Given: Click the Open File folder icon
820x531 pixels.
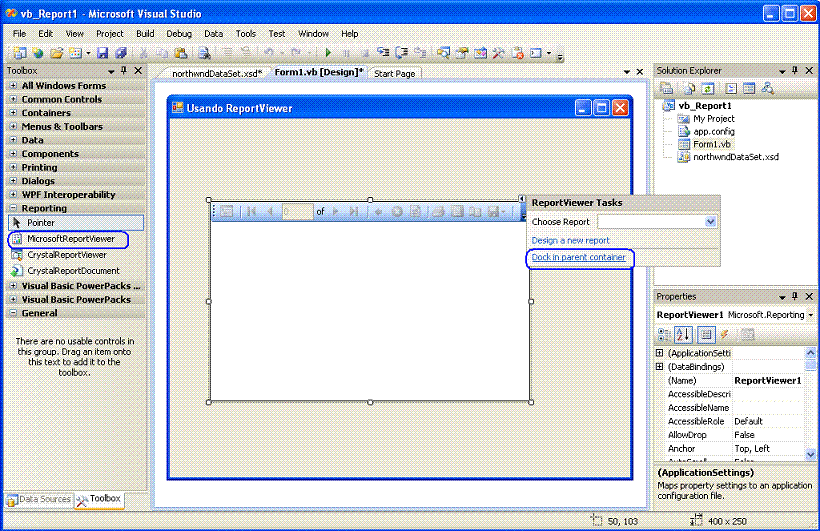Looking at the screenshot, I should tap(56, 53).
